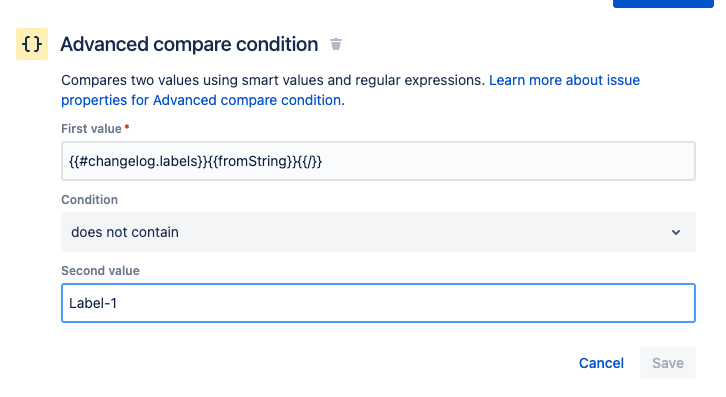
Task: Follow the "properties for Advanced compare condition" link
Action: (x=203, y=100)
